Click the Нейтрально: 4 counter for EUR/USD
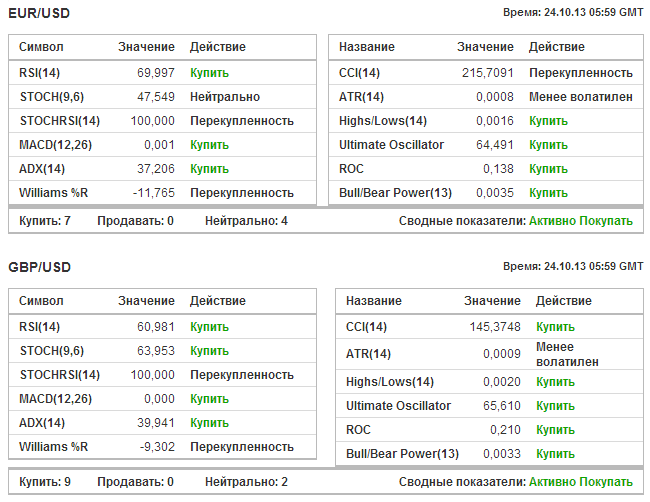650x502 pixels. pos(246,221)
